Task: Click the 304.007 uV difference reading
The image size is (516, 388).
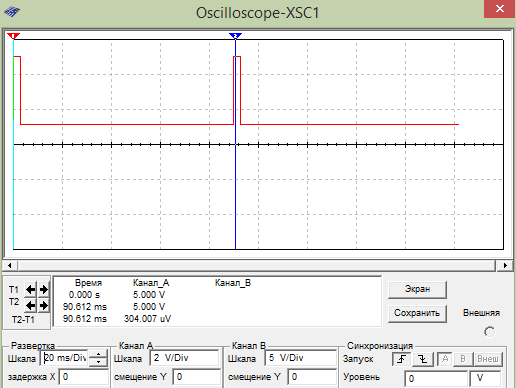Action: click(147, 319)
